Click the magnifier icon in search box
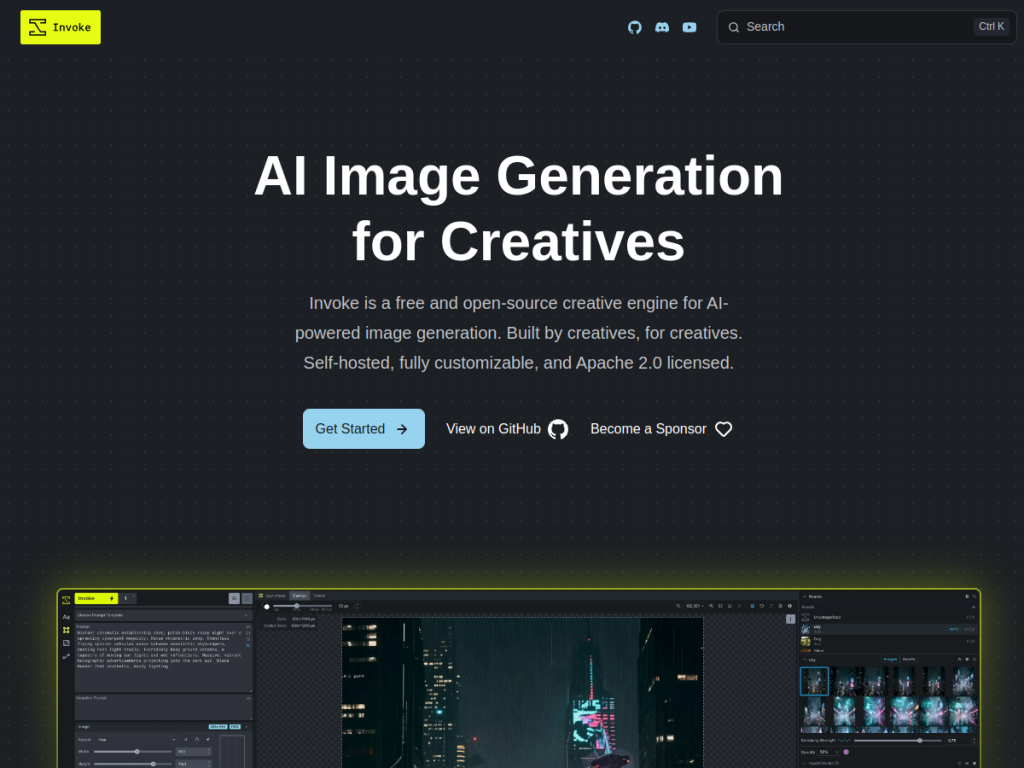The width and height of the screenshot is (1024, 768). [x=734, y=27]
